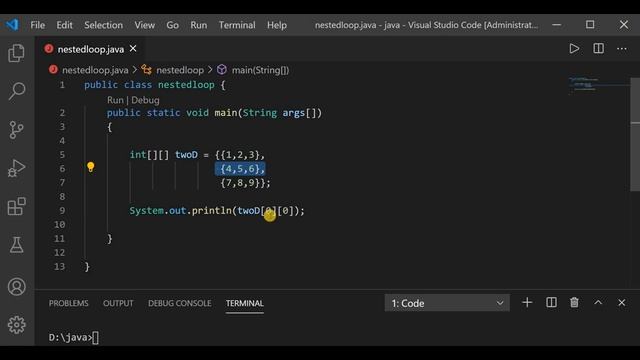Split the terminal panel
Viewport: 640px width, 360px height.
click(x=551, y=302)
